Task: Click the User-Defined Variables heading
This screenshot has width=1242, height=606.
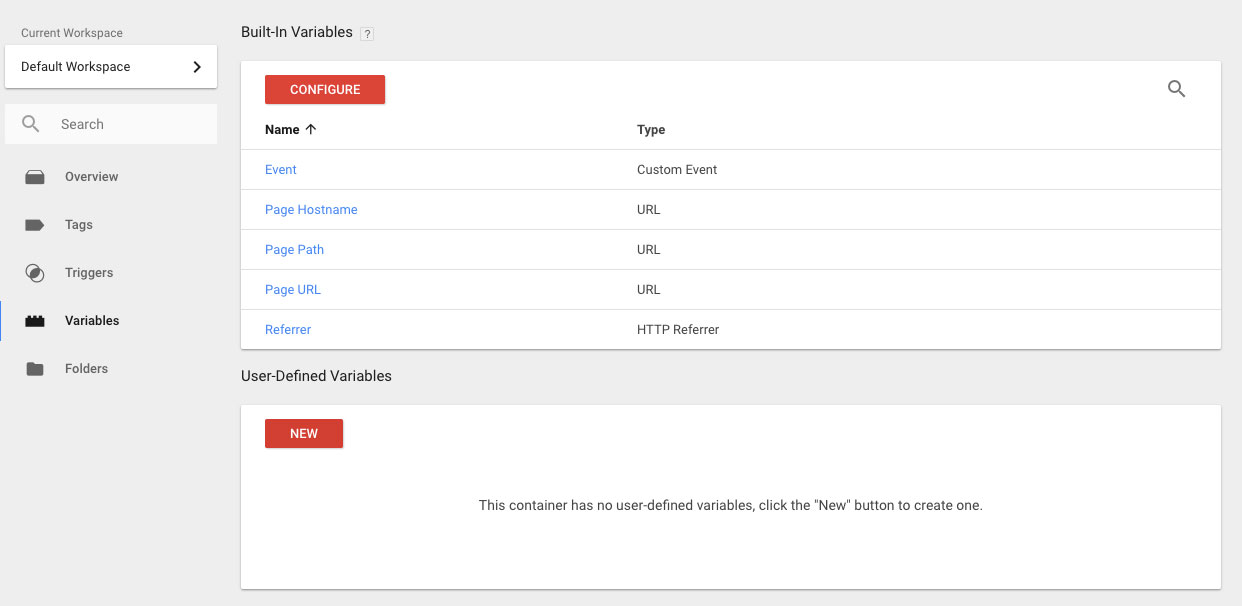Action: 316,376
